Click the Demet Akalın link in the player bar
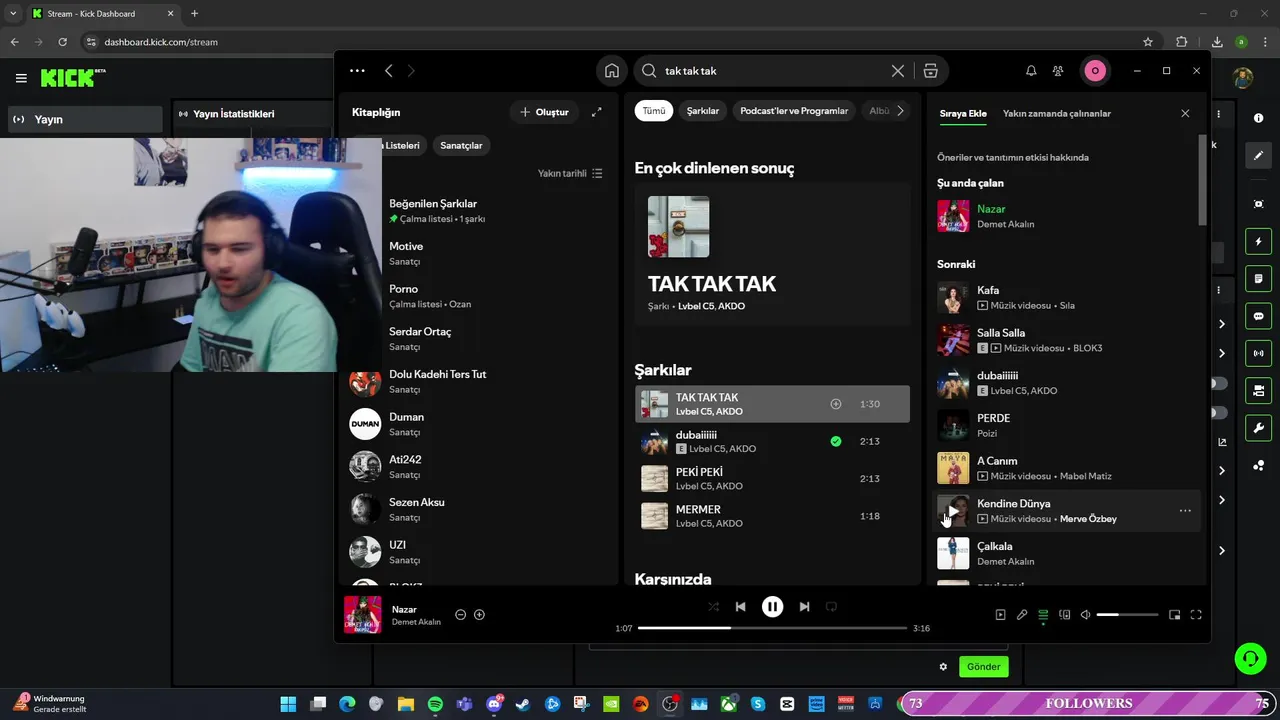Image resolution: width=1280 pixels, height=720 pixels. click(x=416, y=622)
